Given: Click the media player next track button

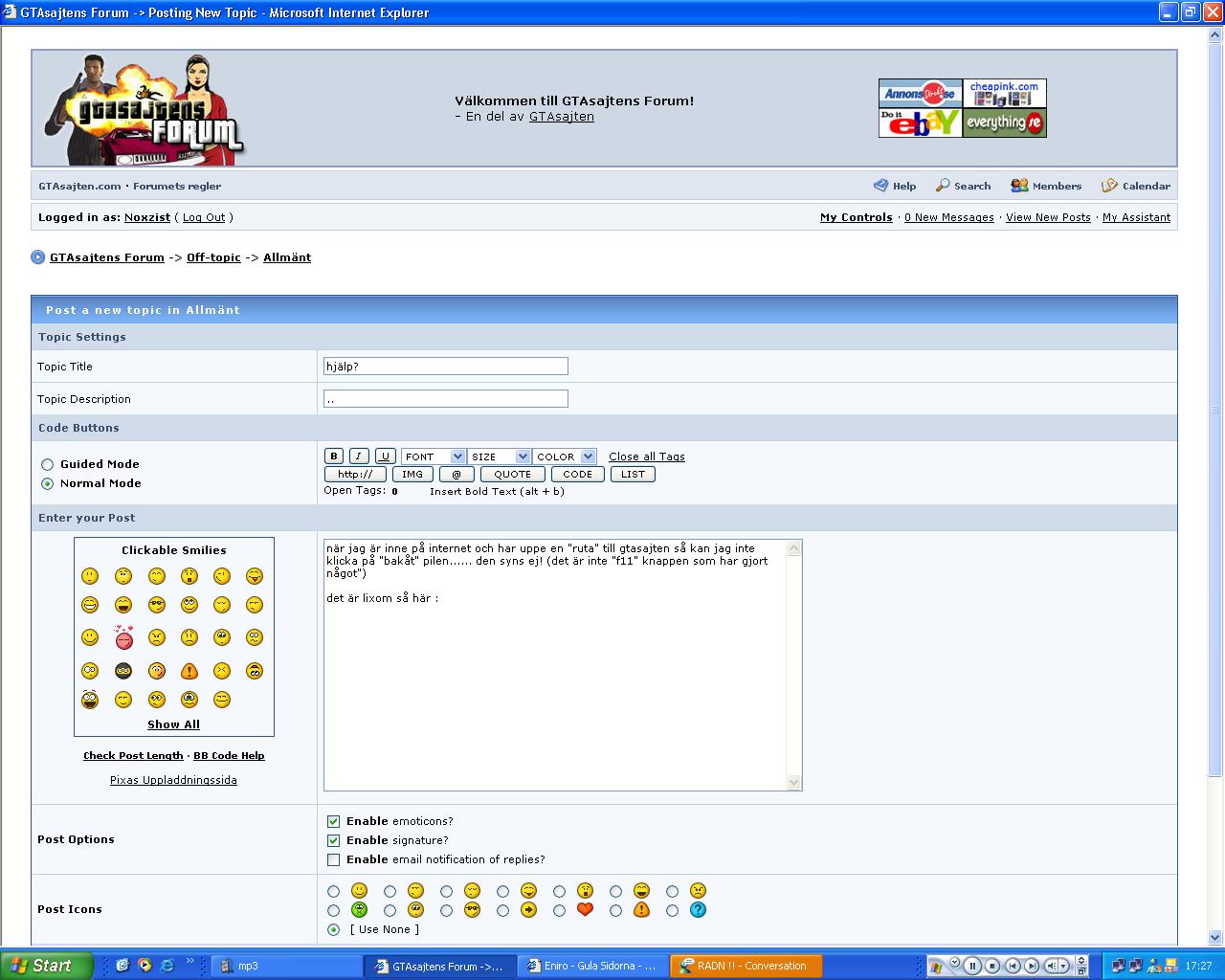Looking at the screenshot, I should click(x=1033, y=967).
